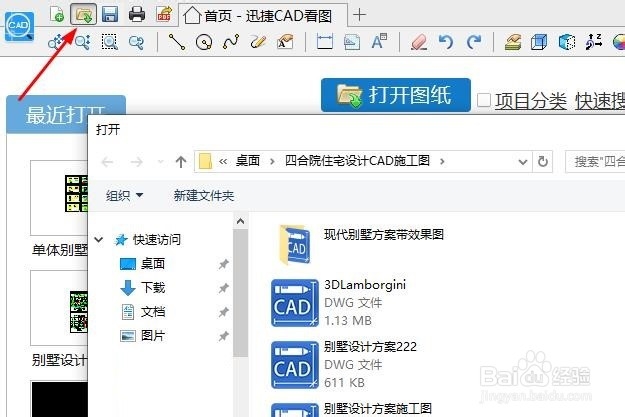Image resolution: width=625 pixels, height=417 pixels.
Task: Click the color wheel icon
Action: pos(619,42)
